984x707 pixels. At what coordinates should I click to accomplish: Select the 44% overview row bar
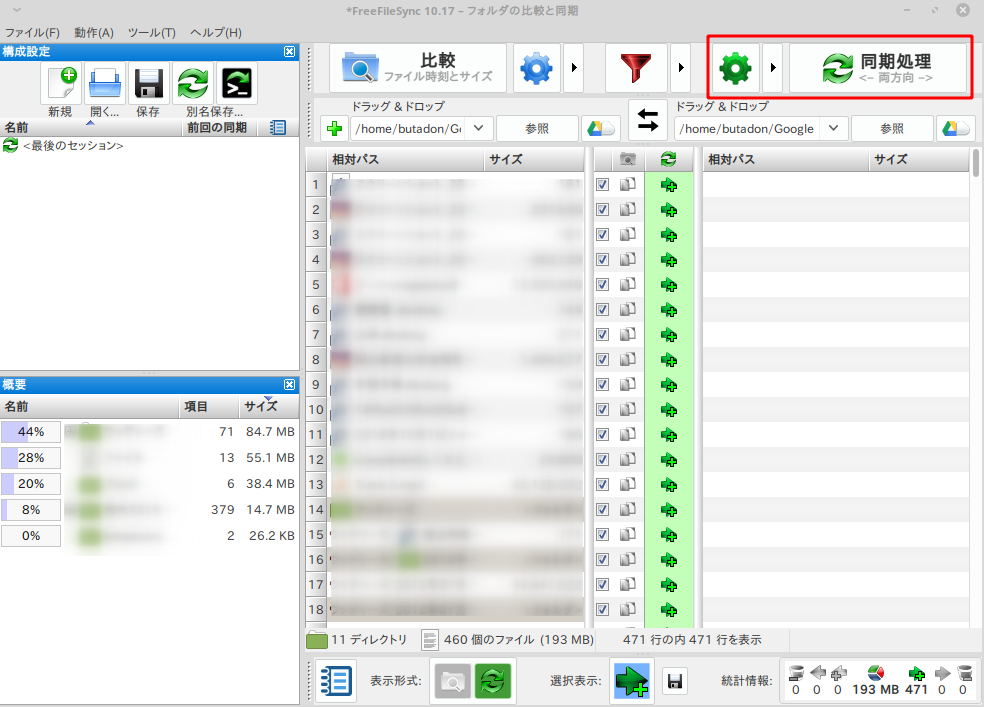tap(31, 432)
